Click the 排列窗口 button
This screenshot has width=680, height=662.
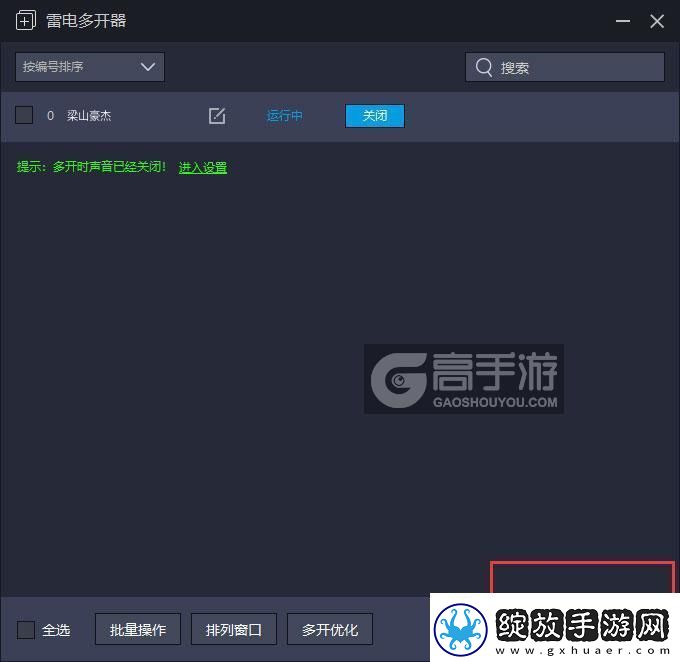[x=234, y=629]
